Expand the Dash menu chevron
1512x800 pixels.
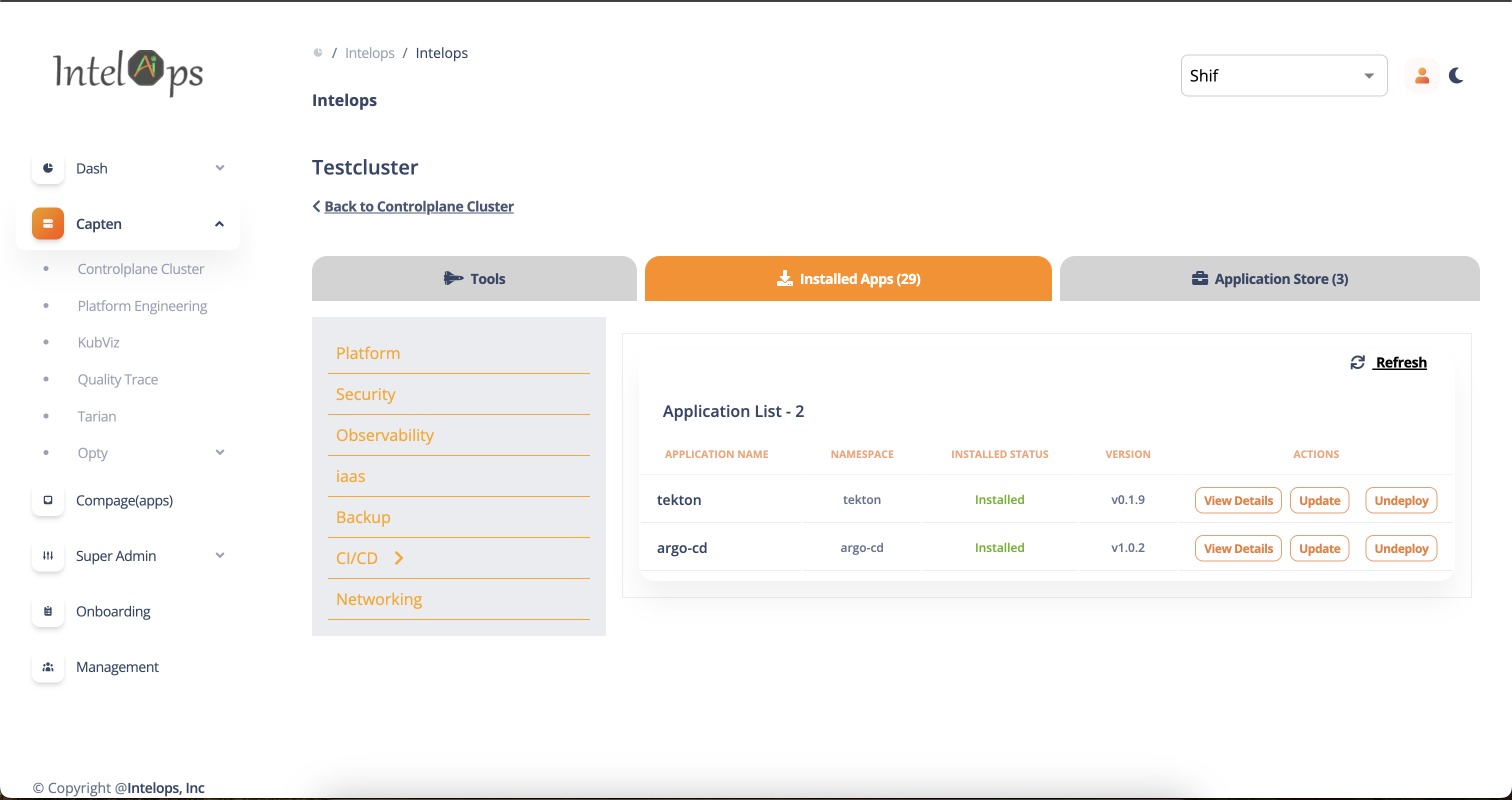coord(220,168)
